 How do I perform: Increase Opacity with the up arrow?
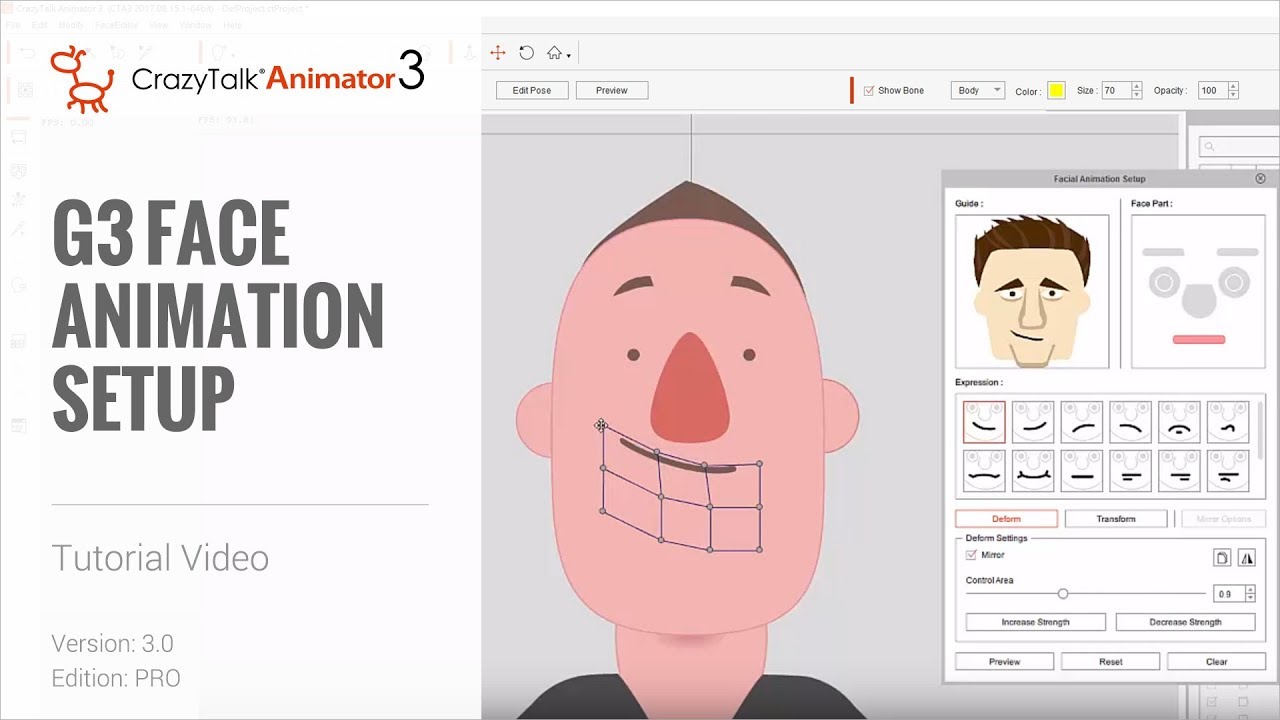pos(1234,86)
